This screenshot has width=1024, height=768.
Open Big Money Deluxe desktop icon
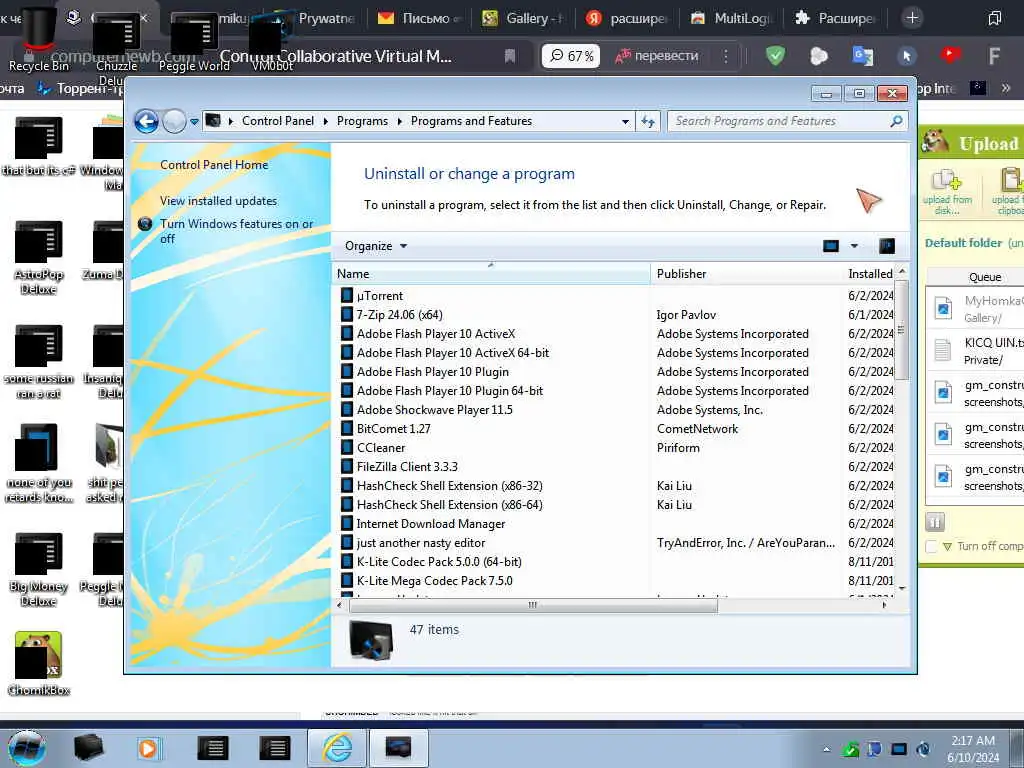[x=39, y=569]
